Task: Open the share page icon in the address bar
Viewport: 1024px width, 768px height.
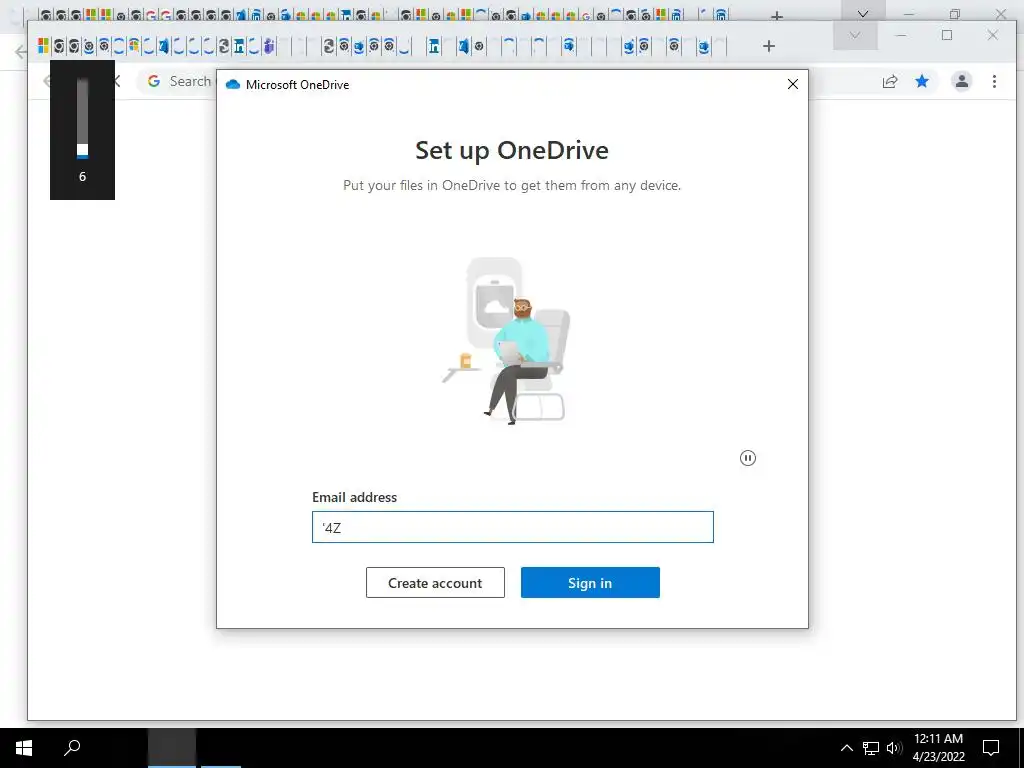Action: (x=889, y=81)
